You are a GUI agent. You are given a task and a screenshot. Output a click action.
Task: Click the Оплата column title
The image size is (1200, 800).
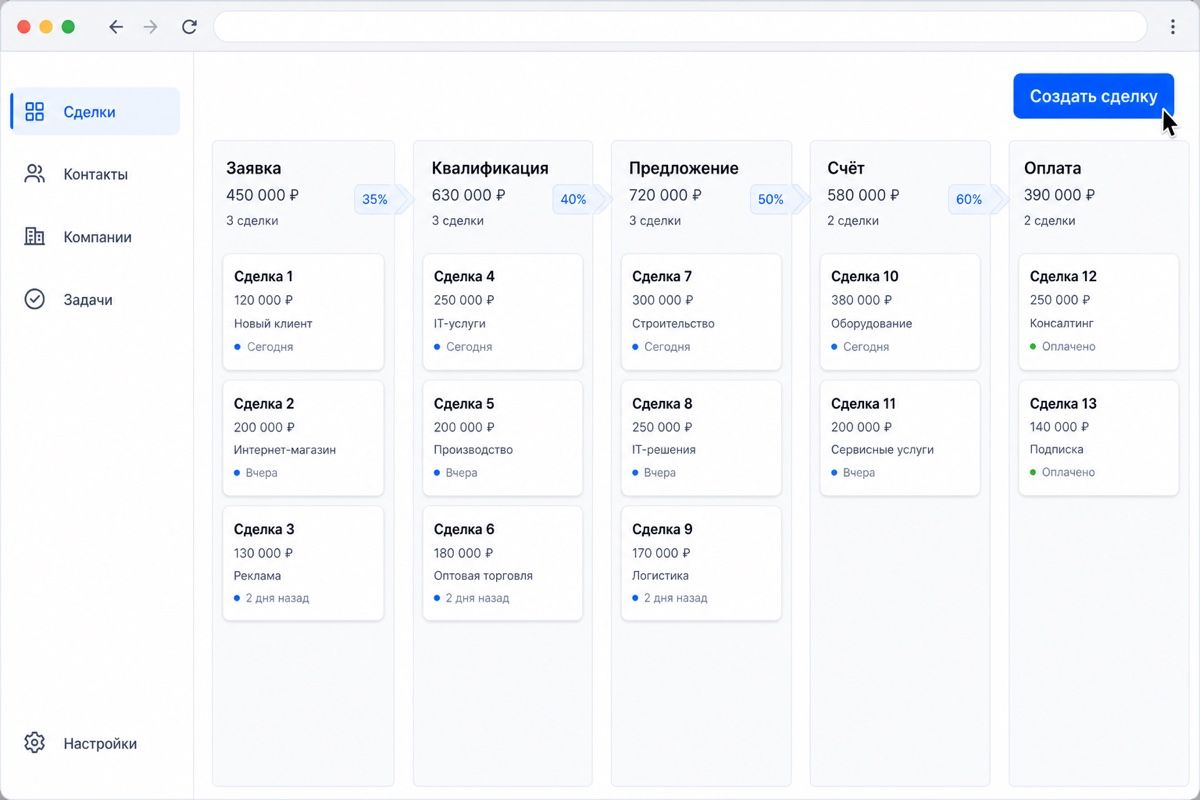[1053, 168]
